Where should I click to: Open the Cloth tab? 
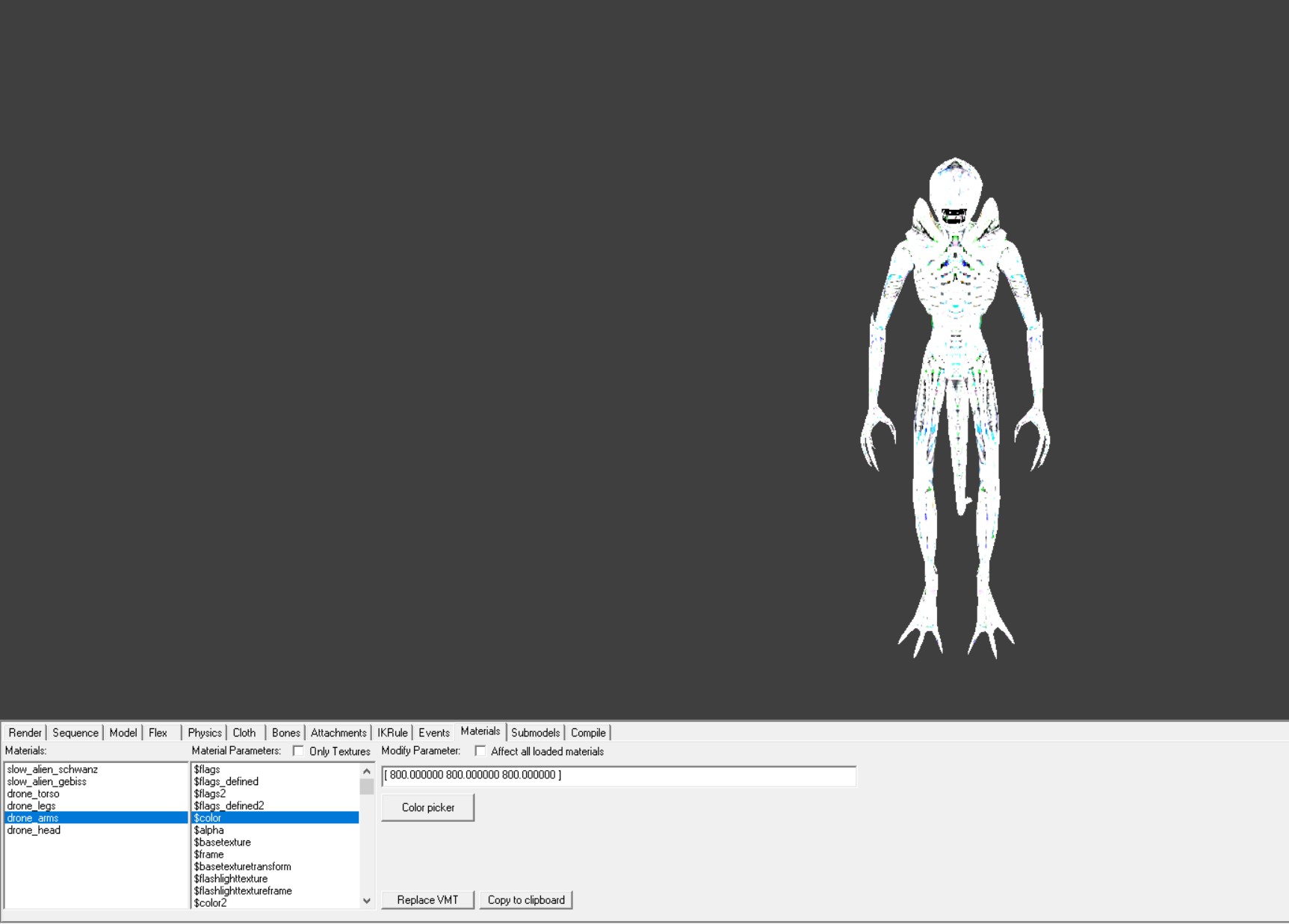(x=244, y=733)
